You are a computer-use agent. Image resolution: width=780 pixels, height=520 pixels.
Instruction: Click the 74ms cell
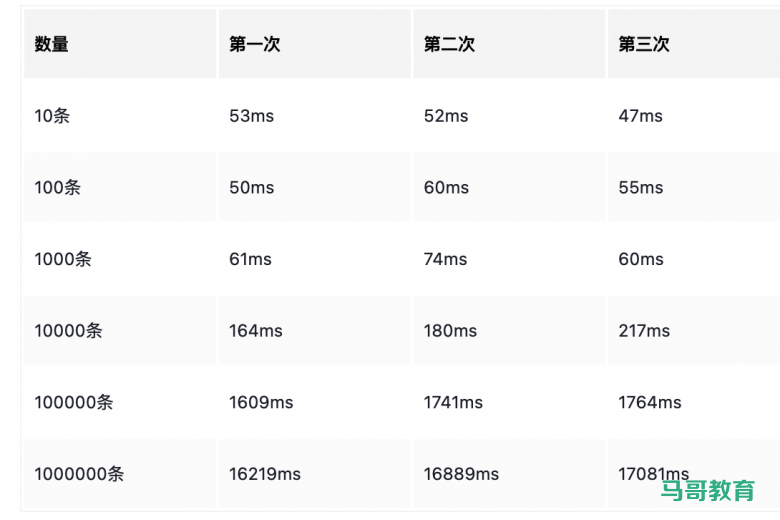tap(445, 259)
